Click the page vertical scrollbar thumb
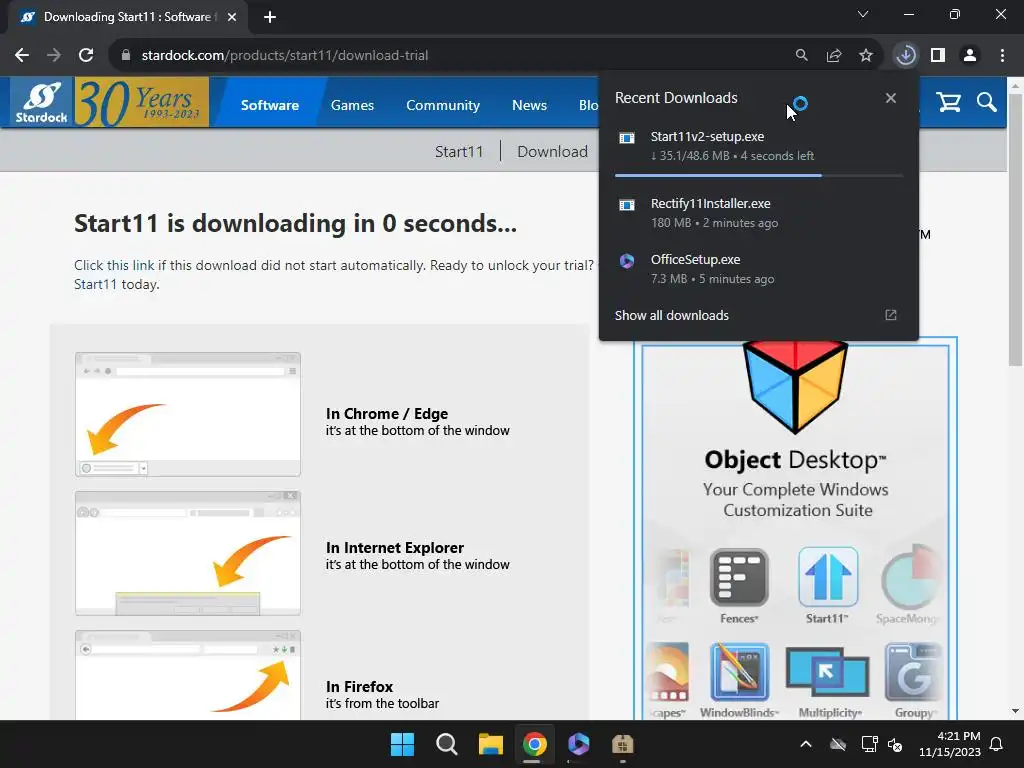Viewport: 1024px width, 768px height. coord(1015,229)
